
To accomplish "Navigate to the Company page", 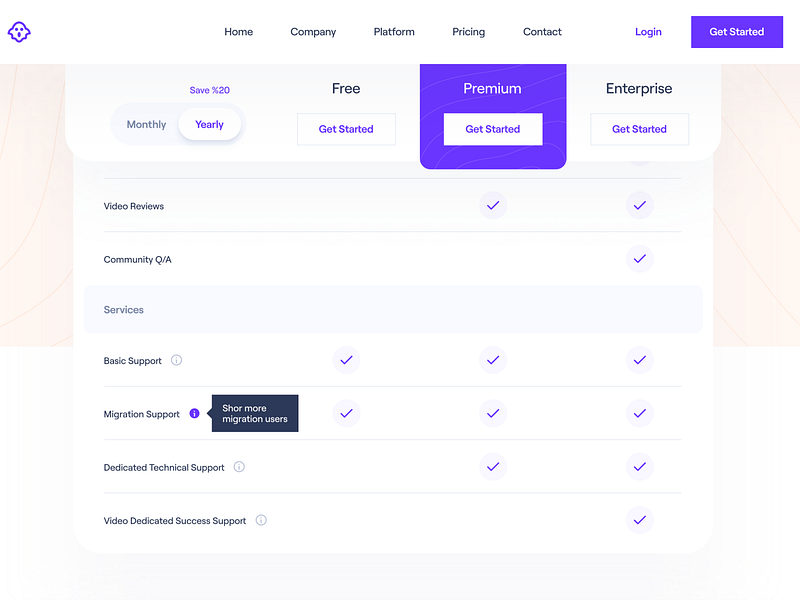I will 313,32.
